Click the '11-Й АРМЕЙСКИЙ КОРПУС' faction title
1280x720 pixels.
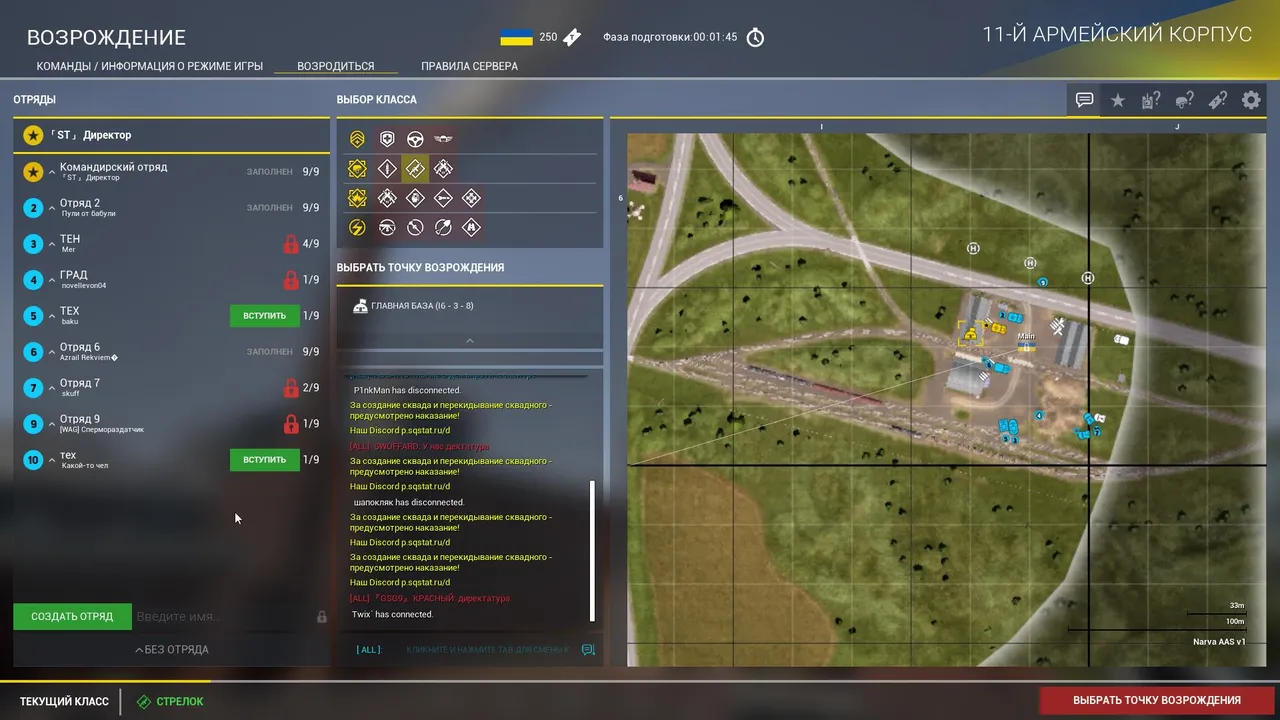(x=1117, y=35)
